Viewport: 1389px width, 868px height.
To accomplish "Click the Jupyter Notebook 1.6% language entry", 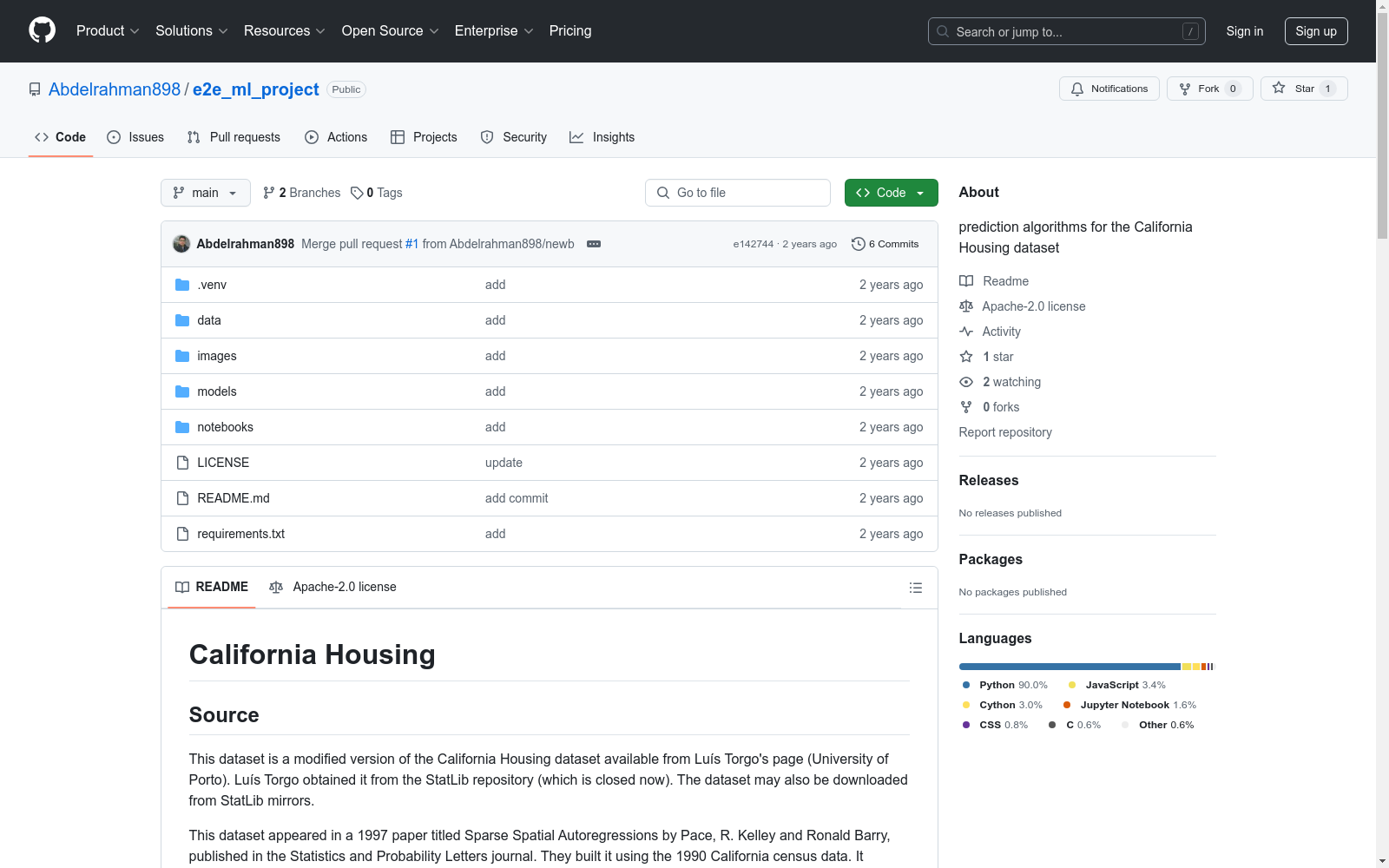I will point(1130,705).
